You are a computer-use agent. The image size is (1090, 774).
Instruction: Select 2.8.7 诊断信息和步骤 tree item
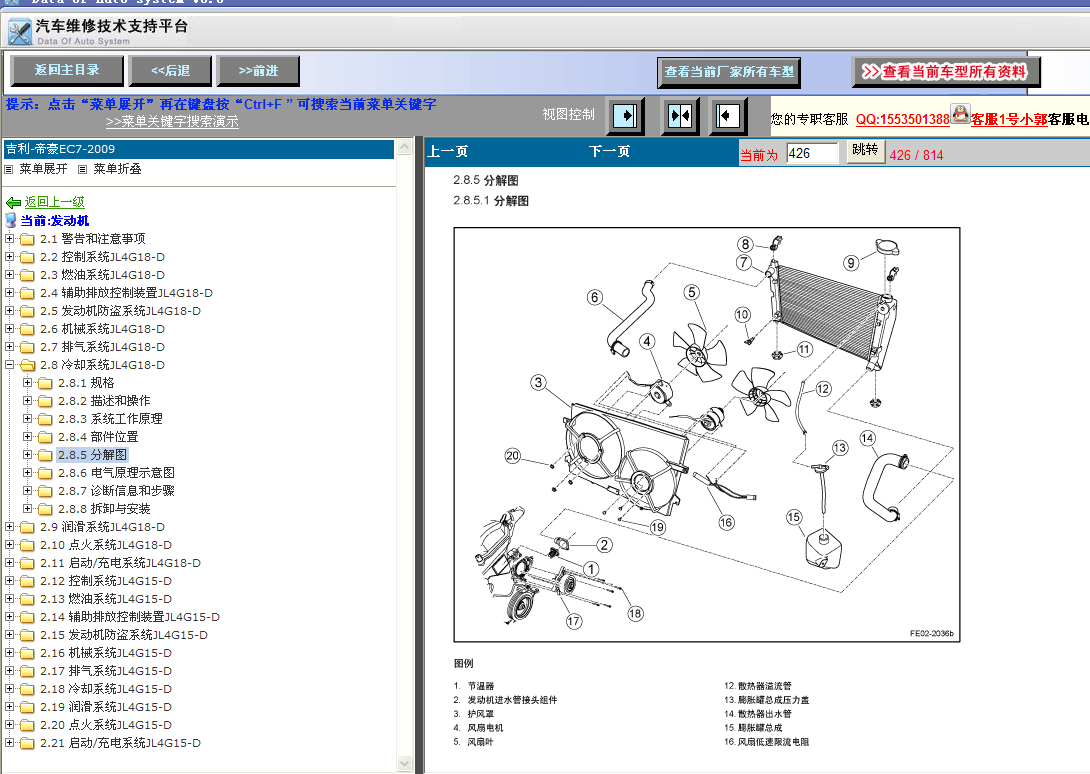116,491
